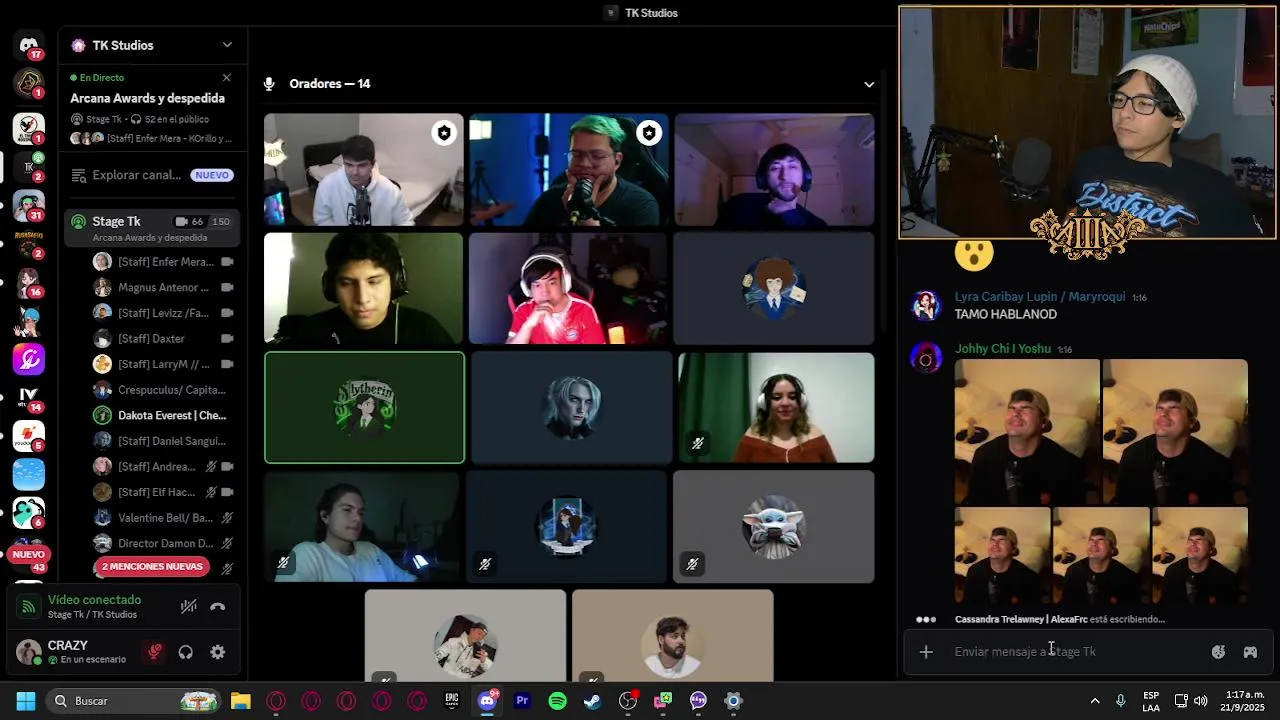Click the Buscar taskbar search box
Viewport: 1280px width, 720px height.
134,701
